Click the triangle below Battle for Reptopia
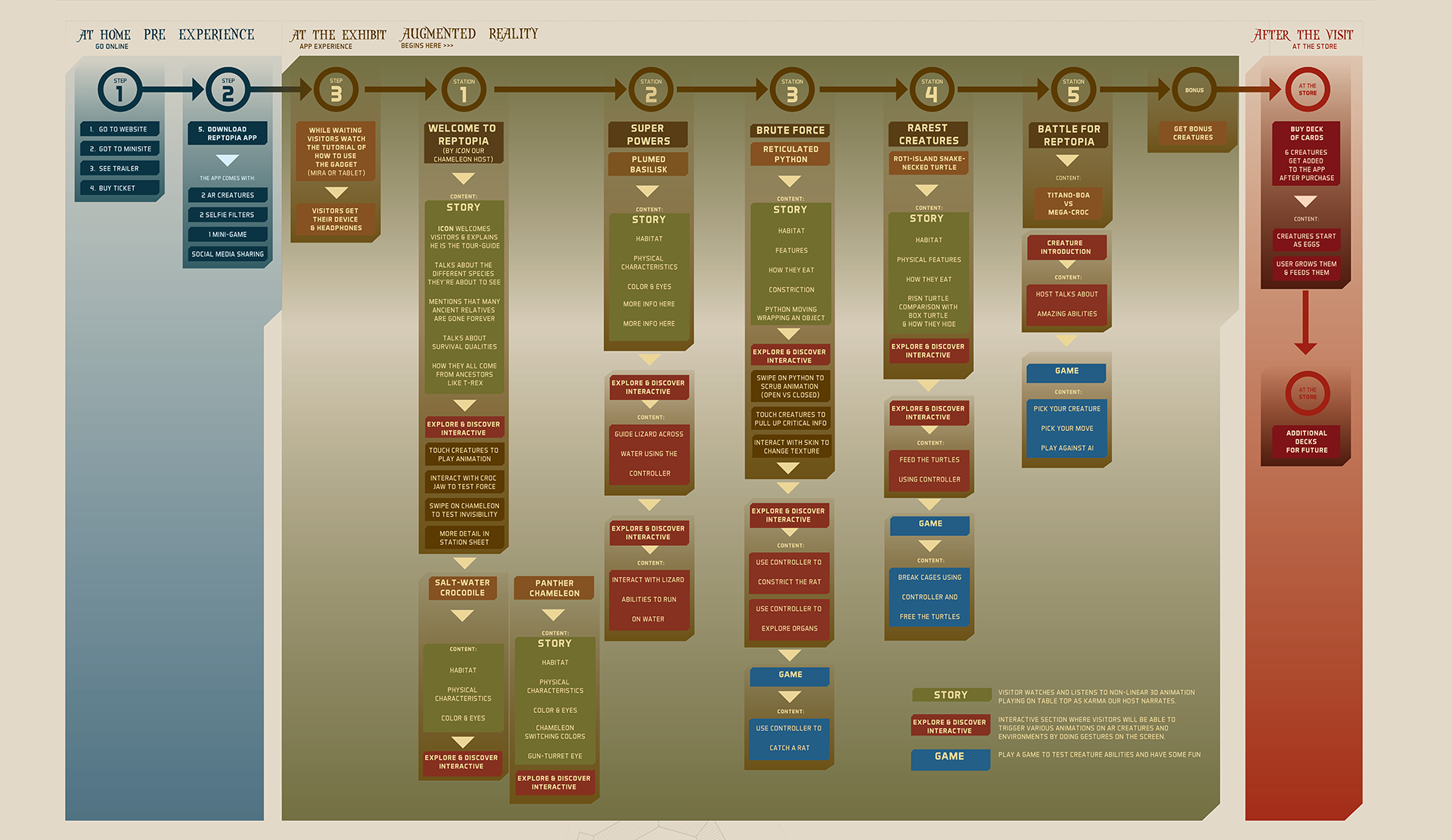Viewport: 1452px width, 840px height. click(x=1067, y=160)
